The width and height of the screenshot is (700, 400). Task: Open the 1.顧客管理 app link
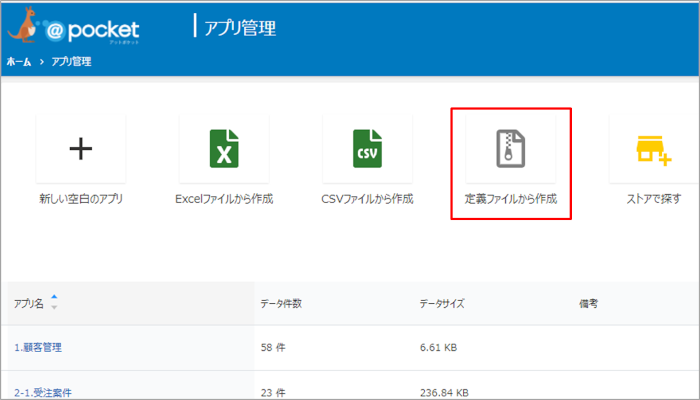[38, 347]
